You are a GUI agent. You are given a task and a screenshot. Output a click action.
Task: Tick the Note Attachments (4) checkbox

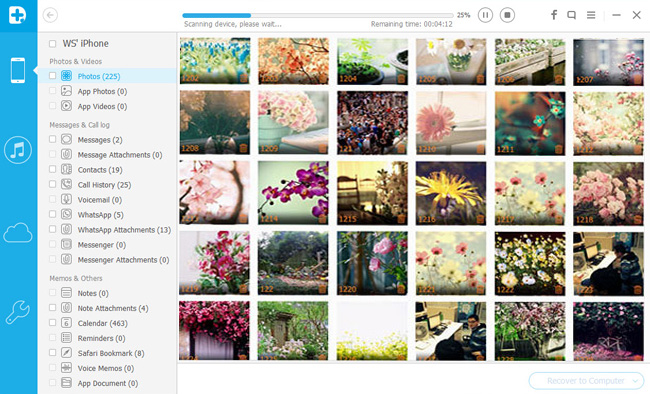click(52, 308)
